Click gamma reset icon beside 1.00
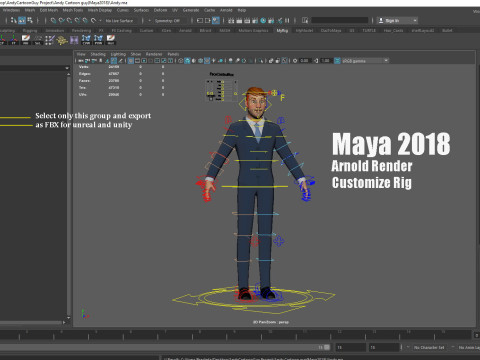 316,61
